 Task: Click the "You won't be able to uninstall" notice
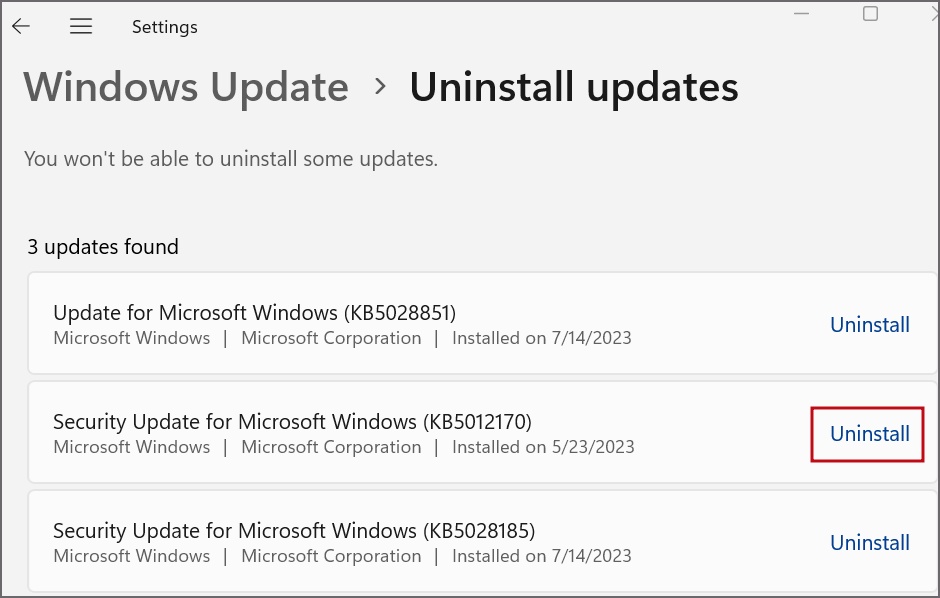pyautogui.click(x=231, y=159)
